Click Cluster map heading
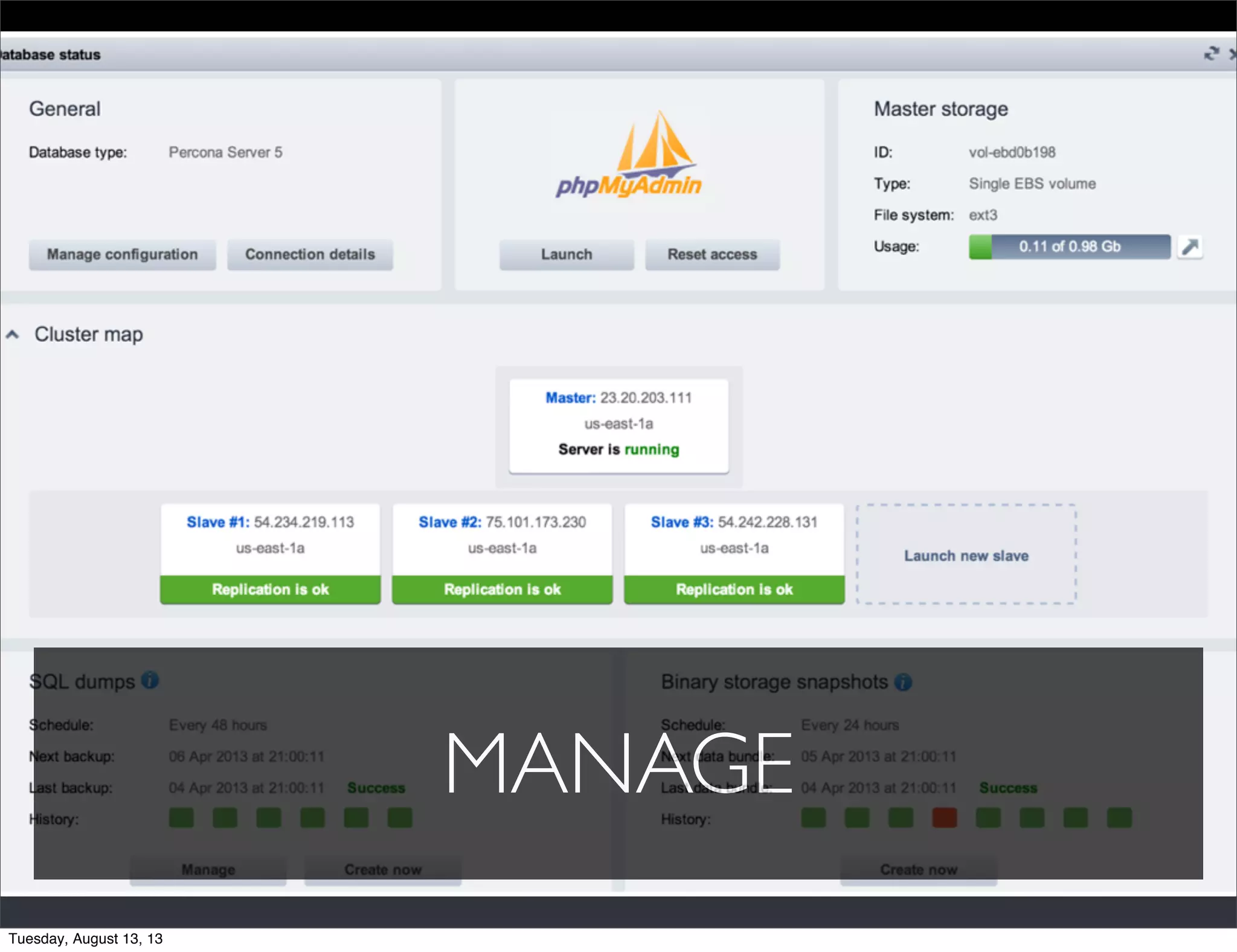 (89, 334)
